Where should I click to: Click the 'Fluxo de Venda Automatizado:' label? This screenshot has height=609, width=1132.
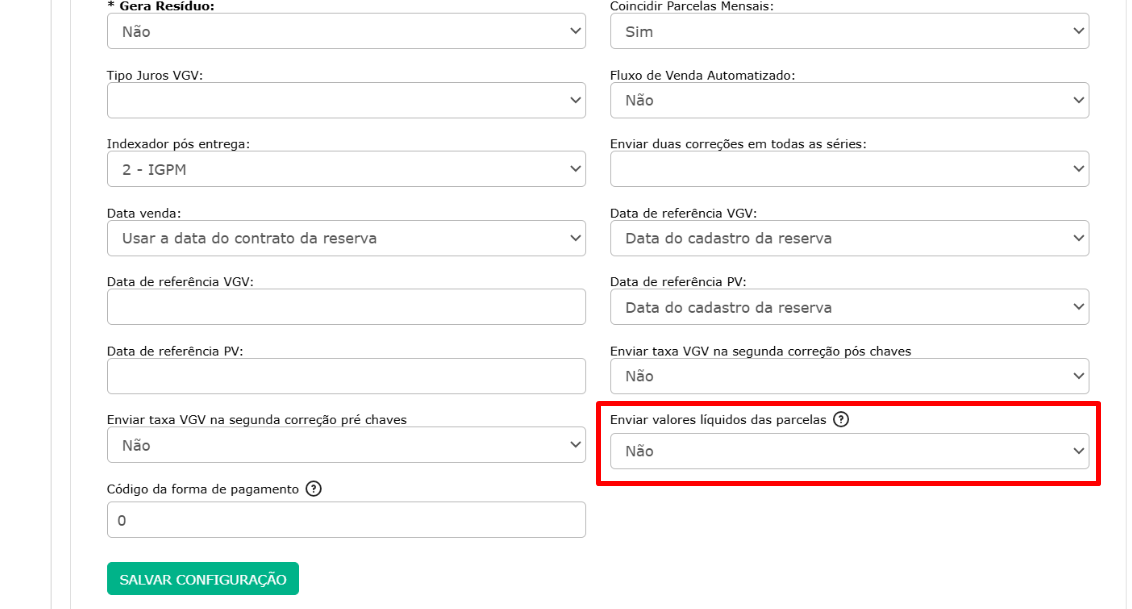(x=702, y=75)
